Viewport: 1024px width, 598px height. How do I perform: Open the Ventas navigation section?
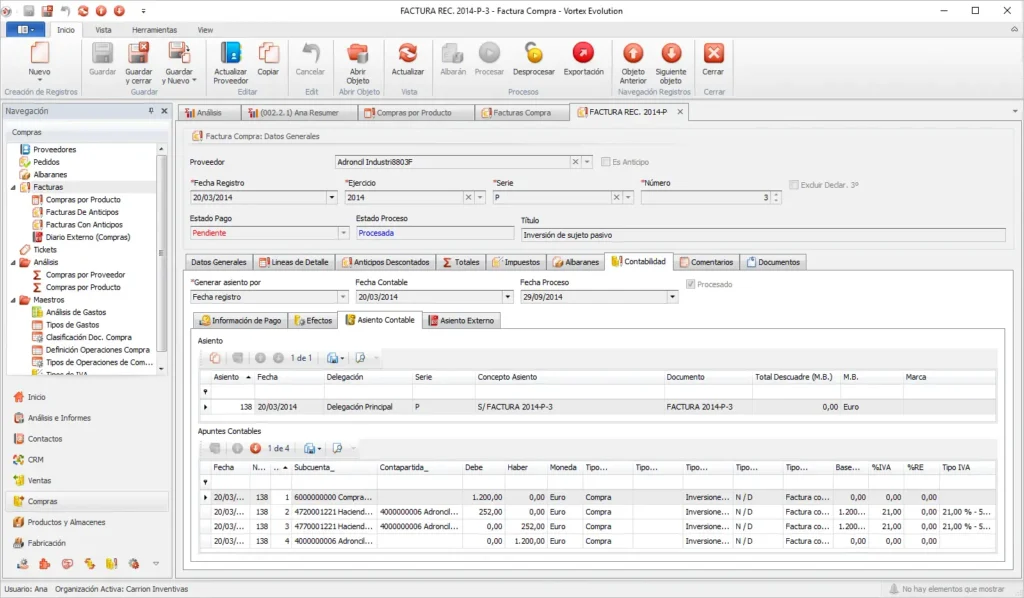(39, 480)
